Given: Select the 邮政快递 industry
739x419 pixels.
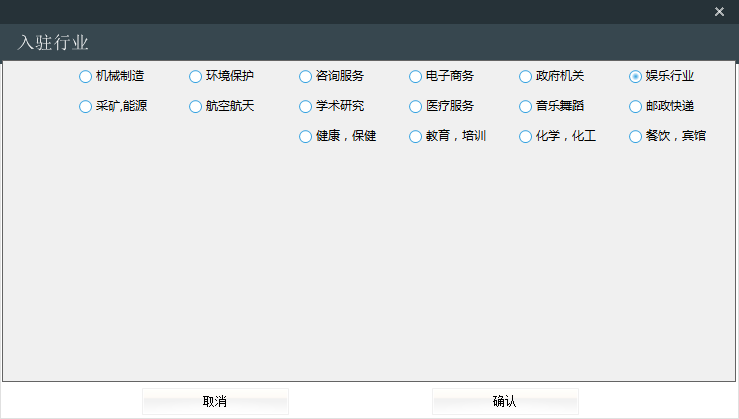Looking at the screenshot, I should (636, 106).
